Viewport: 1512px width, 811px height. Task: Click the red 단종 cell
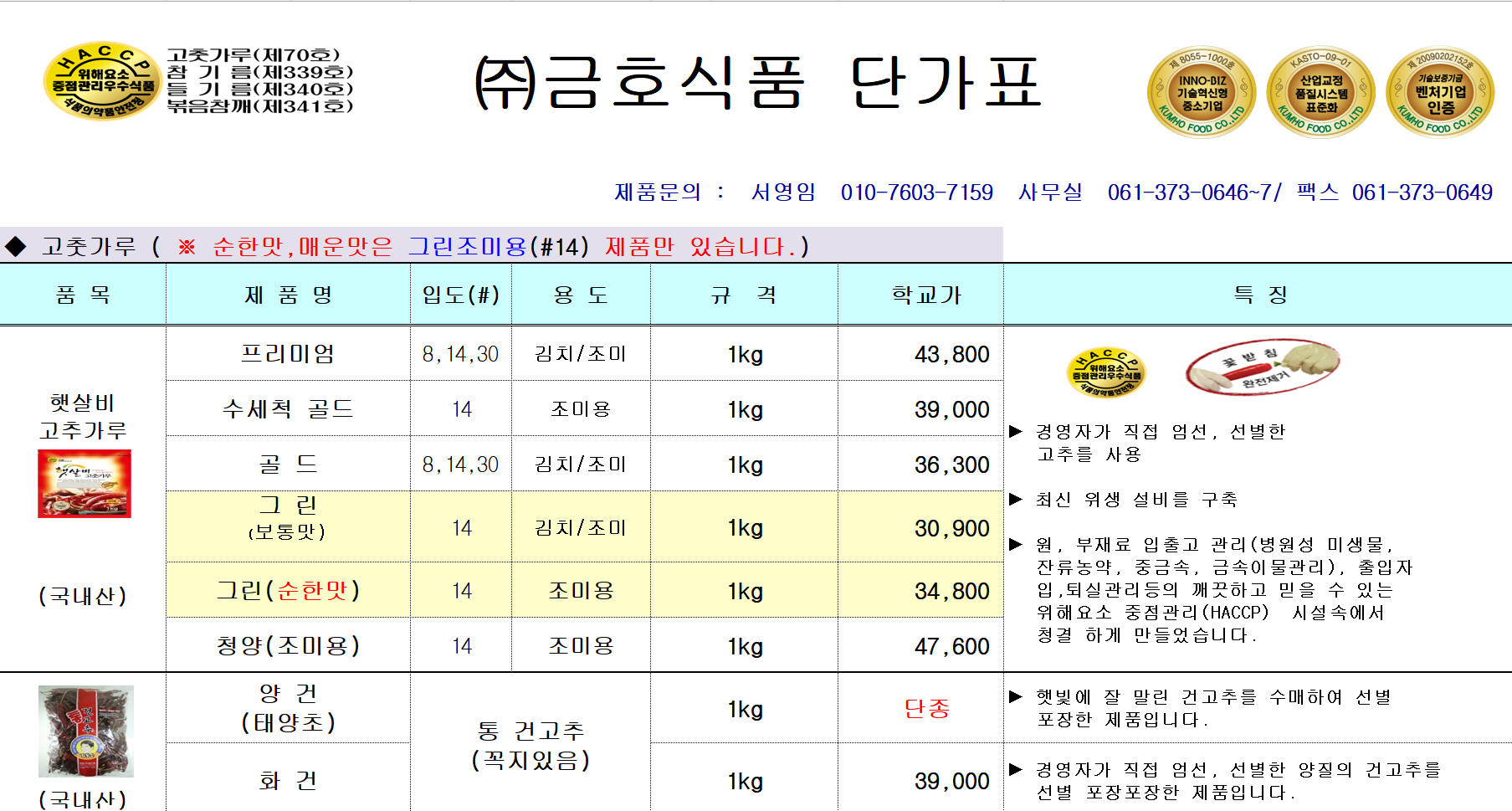tap(926, 709)
